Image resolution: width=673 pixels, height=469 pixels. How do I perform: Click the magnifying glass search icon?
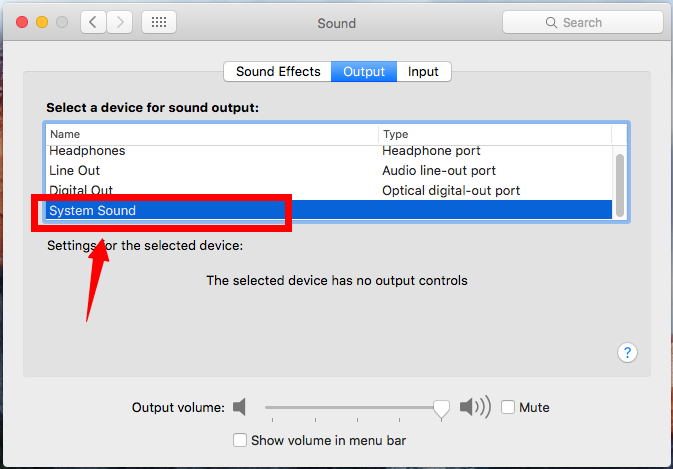551,22
